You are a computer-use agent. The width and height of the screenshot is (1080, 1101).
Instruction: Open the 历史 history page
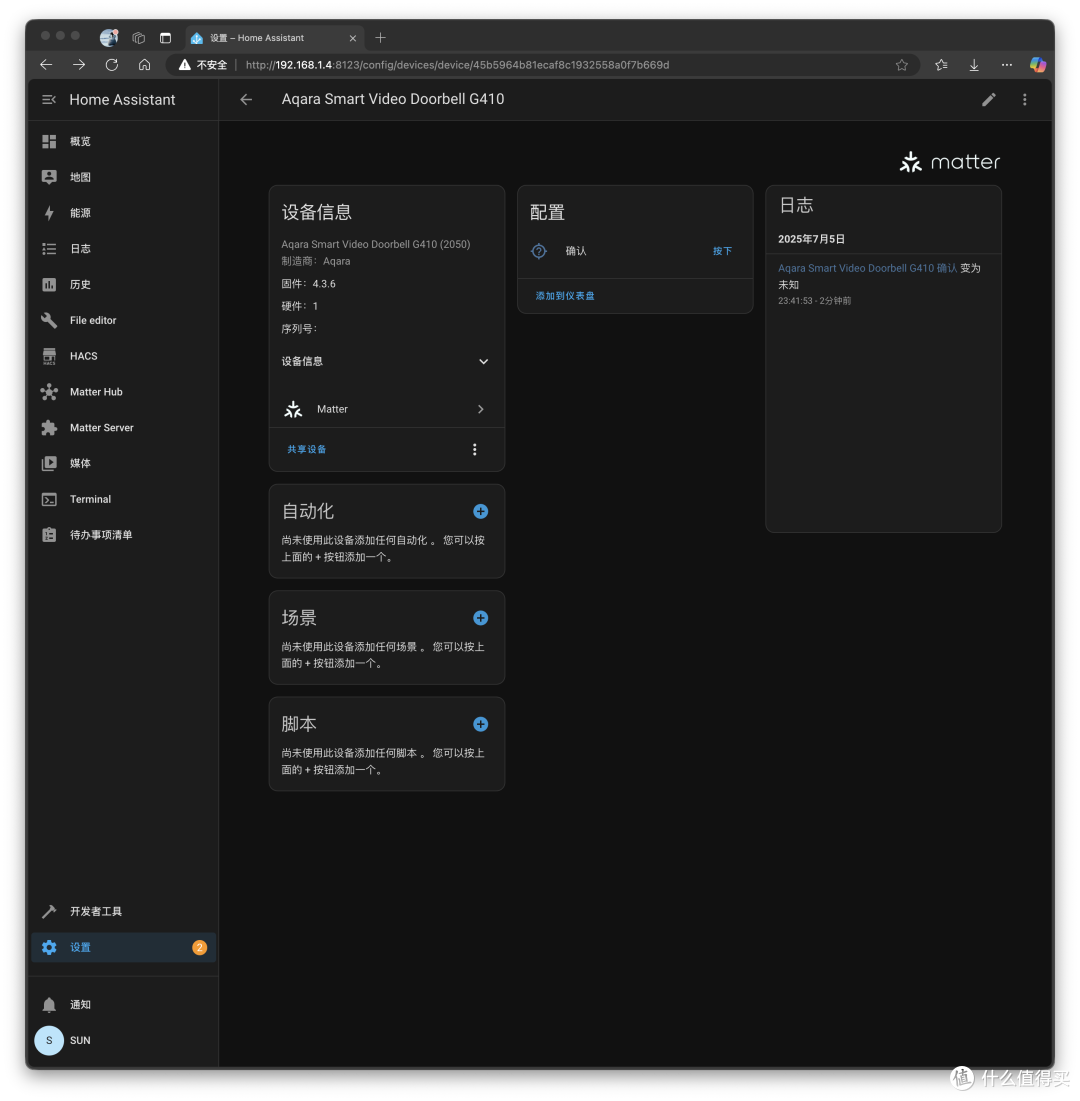124,284
